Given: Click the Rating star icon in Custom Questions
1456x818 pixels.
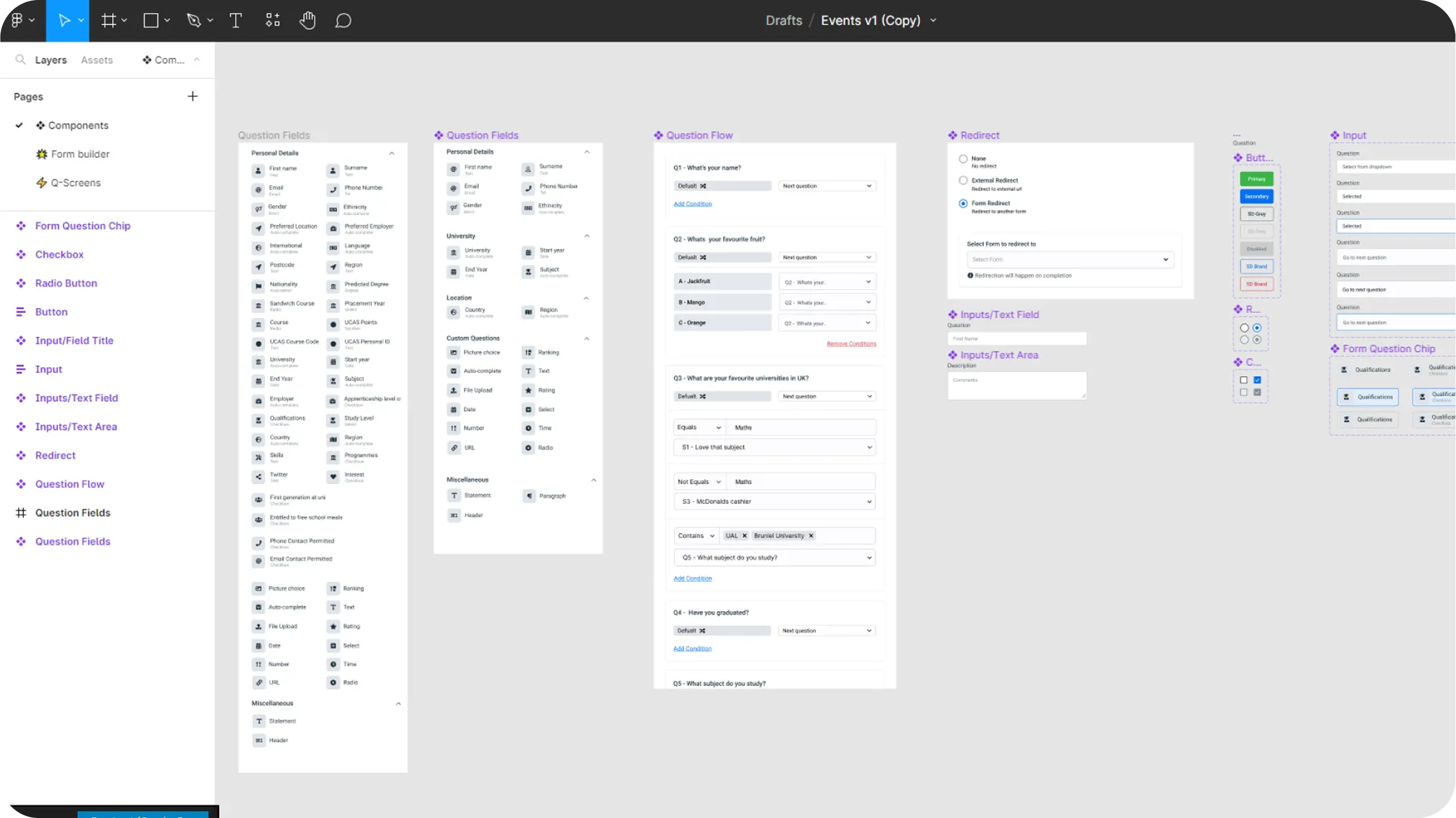Looking at the screenshot, I should [x=528, y=390].
